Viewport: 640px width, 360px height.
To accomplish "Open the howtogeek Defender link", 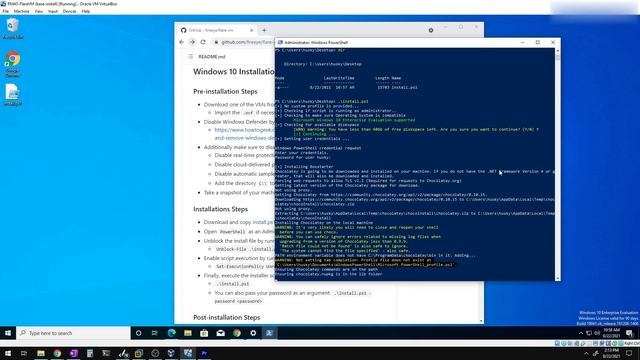I will [x=245, y=134].
